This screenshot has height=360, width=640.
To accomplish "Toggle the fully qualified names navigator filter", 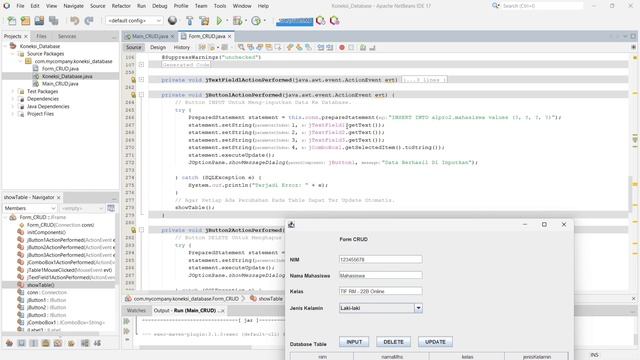I will click(x=71, y=343).
